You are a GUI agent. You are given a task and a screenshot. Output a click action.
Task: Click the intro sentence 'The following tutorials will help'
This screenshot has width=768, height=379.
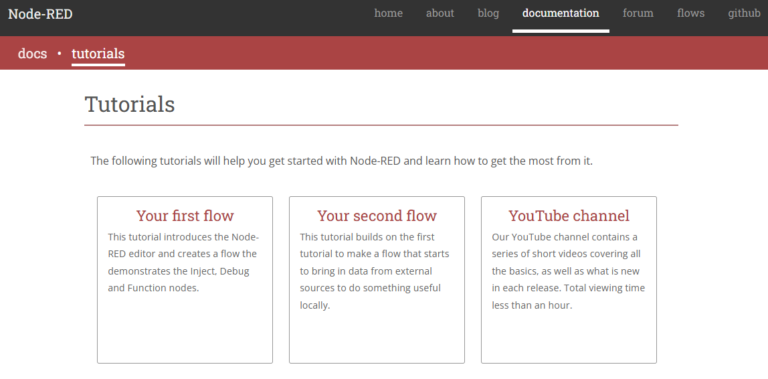point(341,161)
